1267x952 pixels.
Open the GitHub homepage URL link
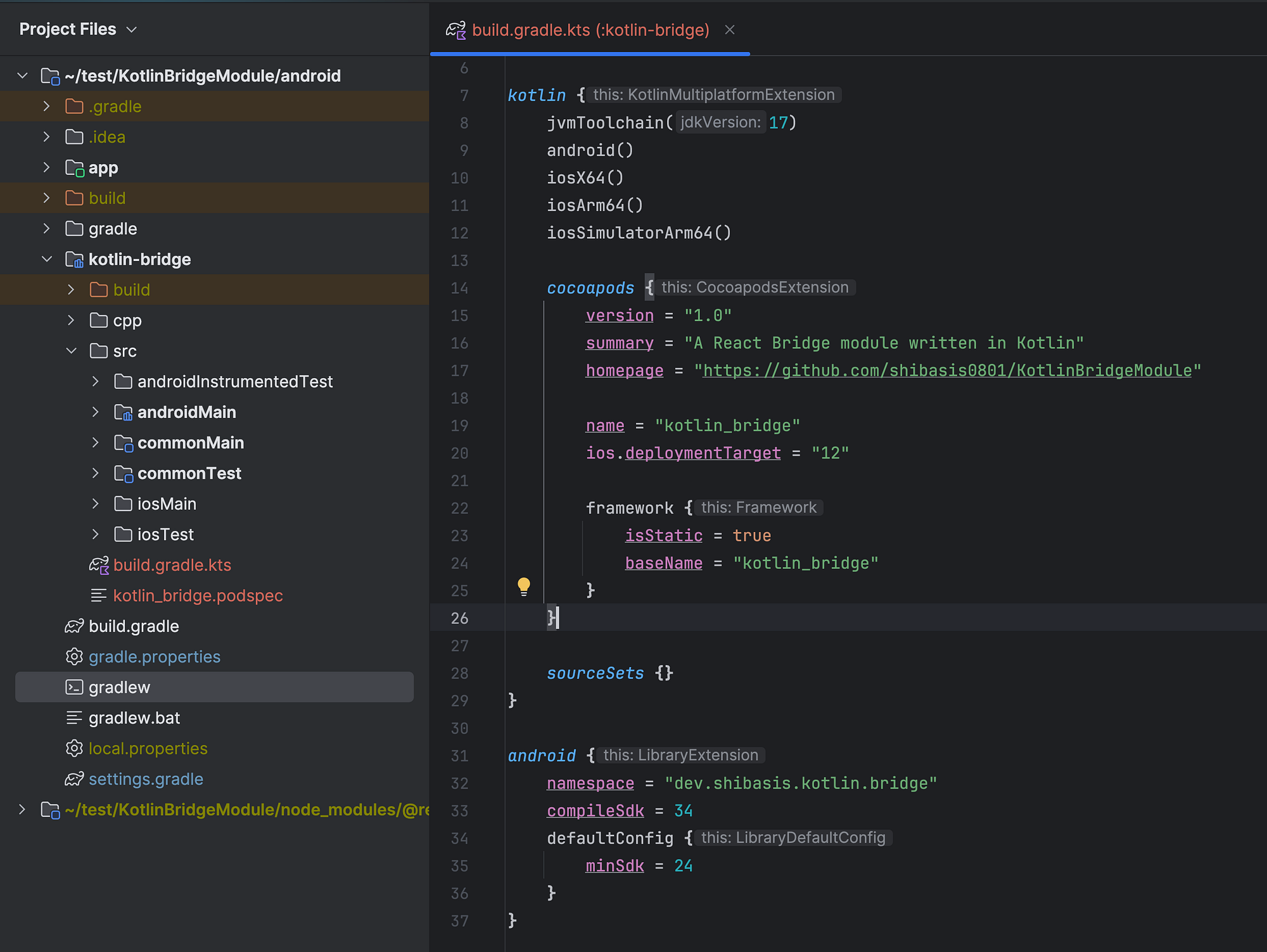tap(947, 371)
